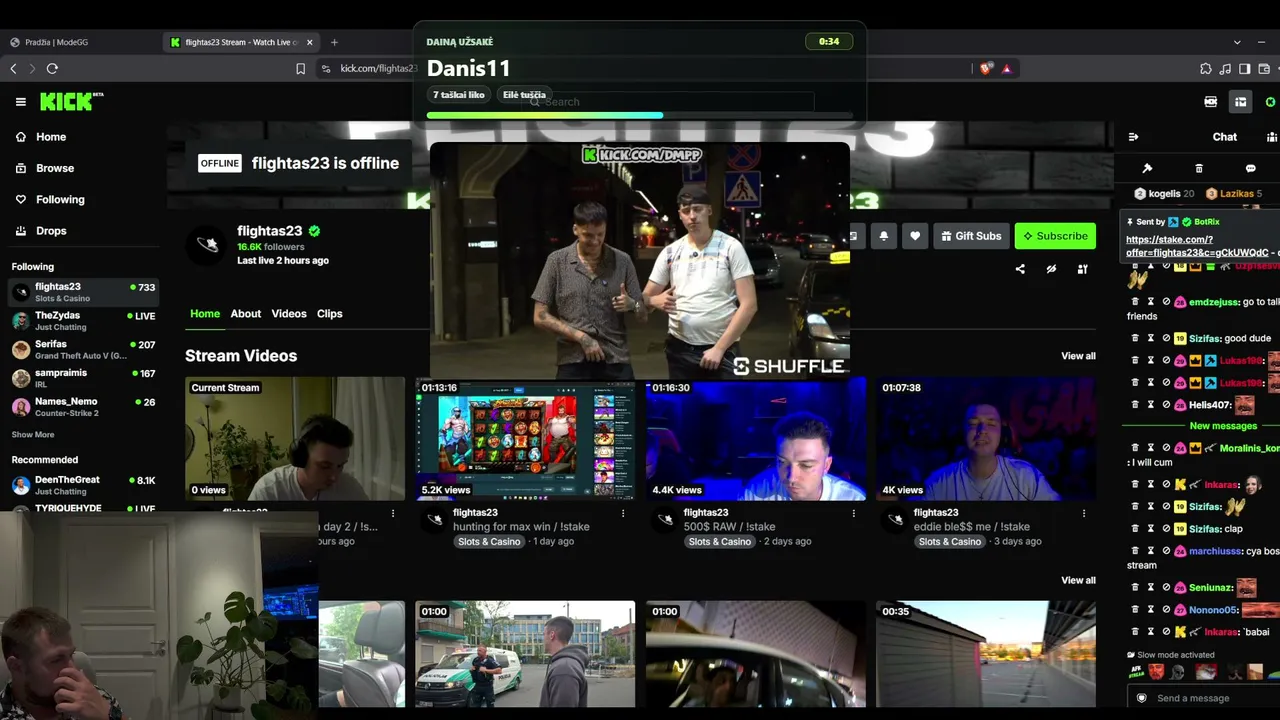The height and width of the screenshot is (720, 1280).
Task: Click the Gift Subs button
Action: pos(971,236)
